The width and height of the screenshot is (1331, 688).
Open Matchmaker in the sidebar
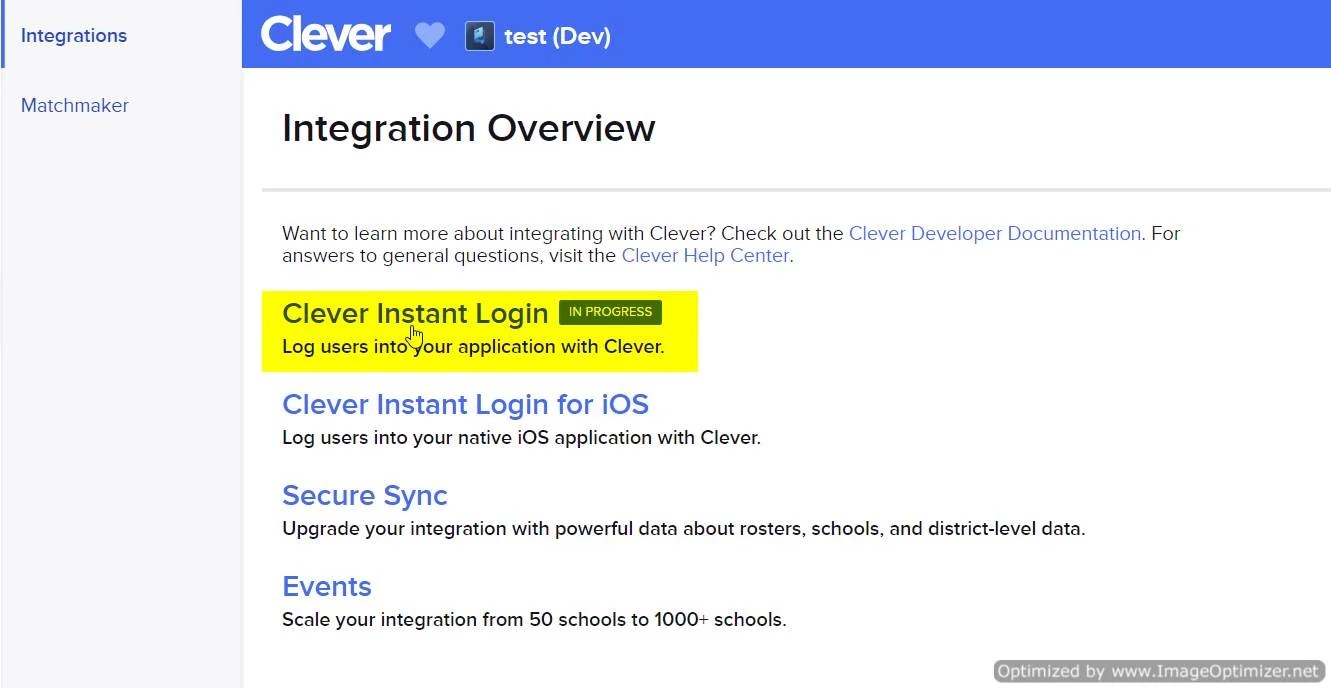(75, 106)
